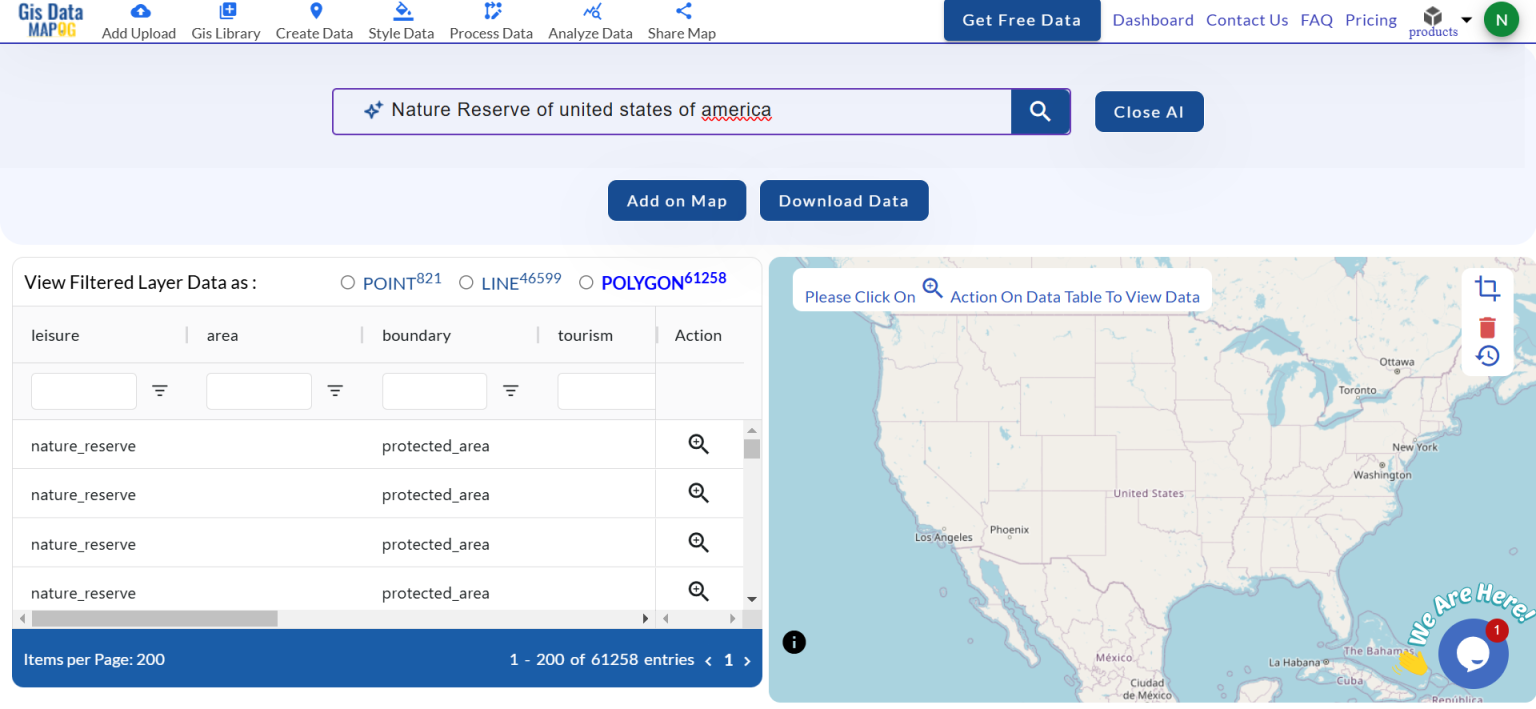This screenshot has width=1536, height=709.
Task: Click the red delete trash icon
Action: coord(1487,327)
